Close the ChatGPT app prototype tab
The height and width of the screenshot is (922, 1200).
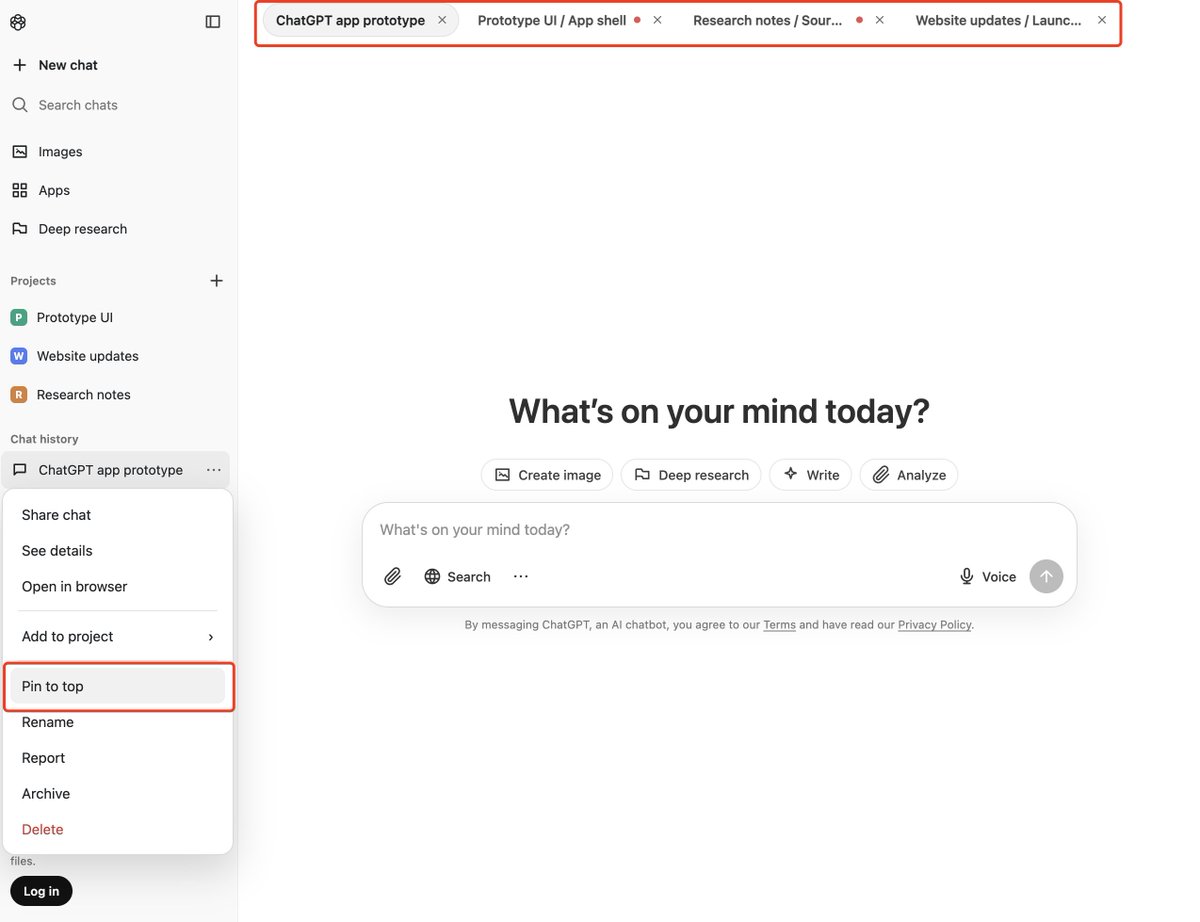tap(442, 20)
